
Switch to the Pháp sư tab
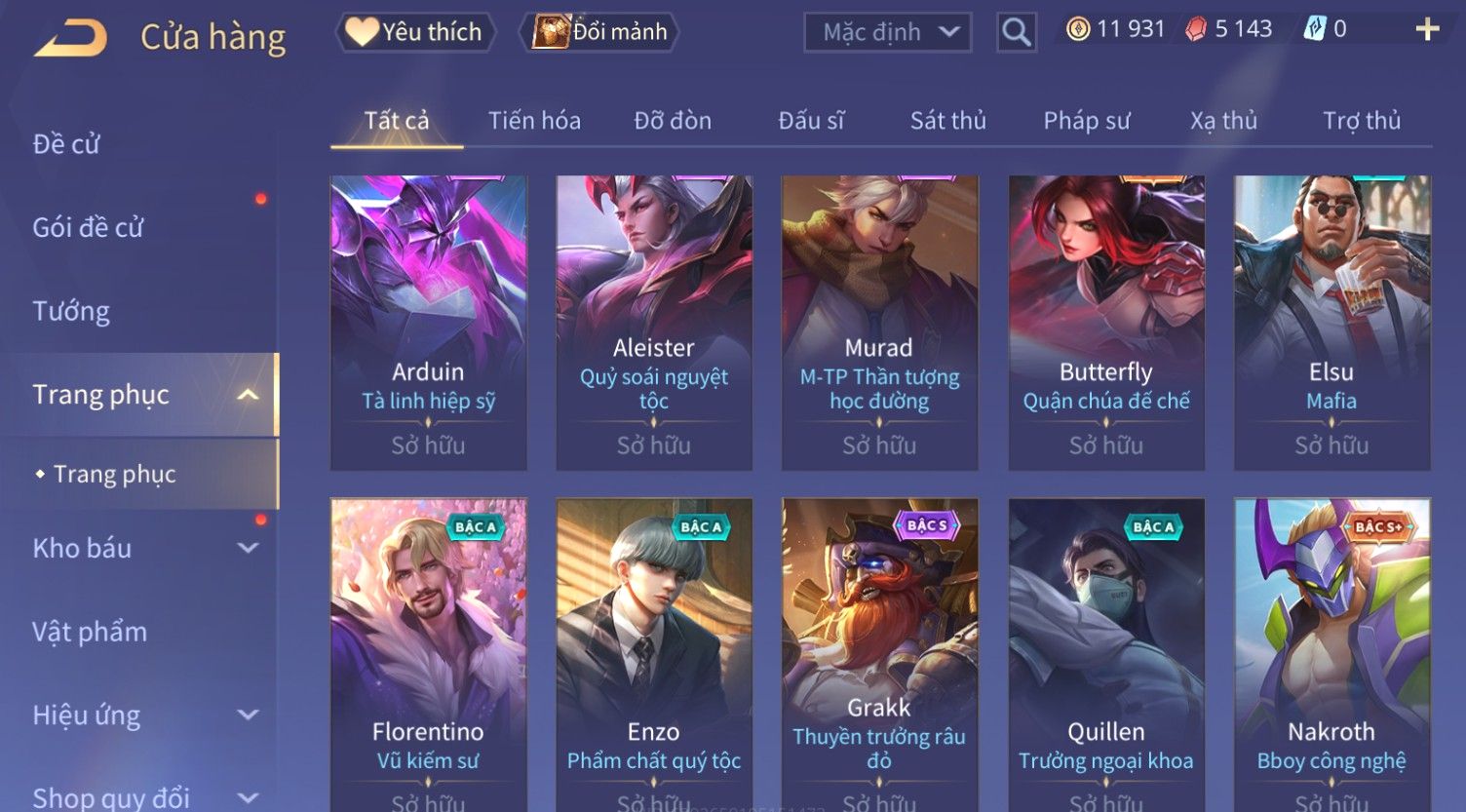coord(1087,121)
